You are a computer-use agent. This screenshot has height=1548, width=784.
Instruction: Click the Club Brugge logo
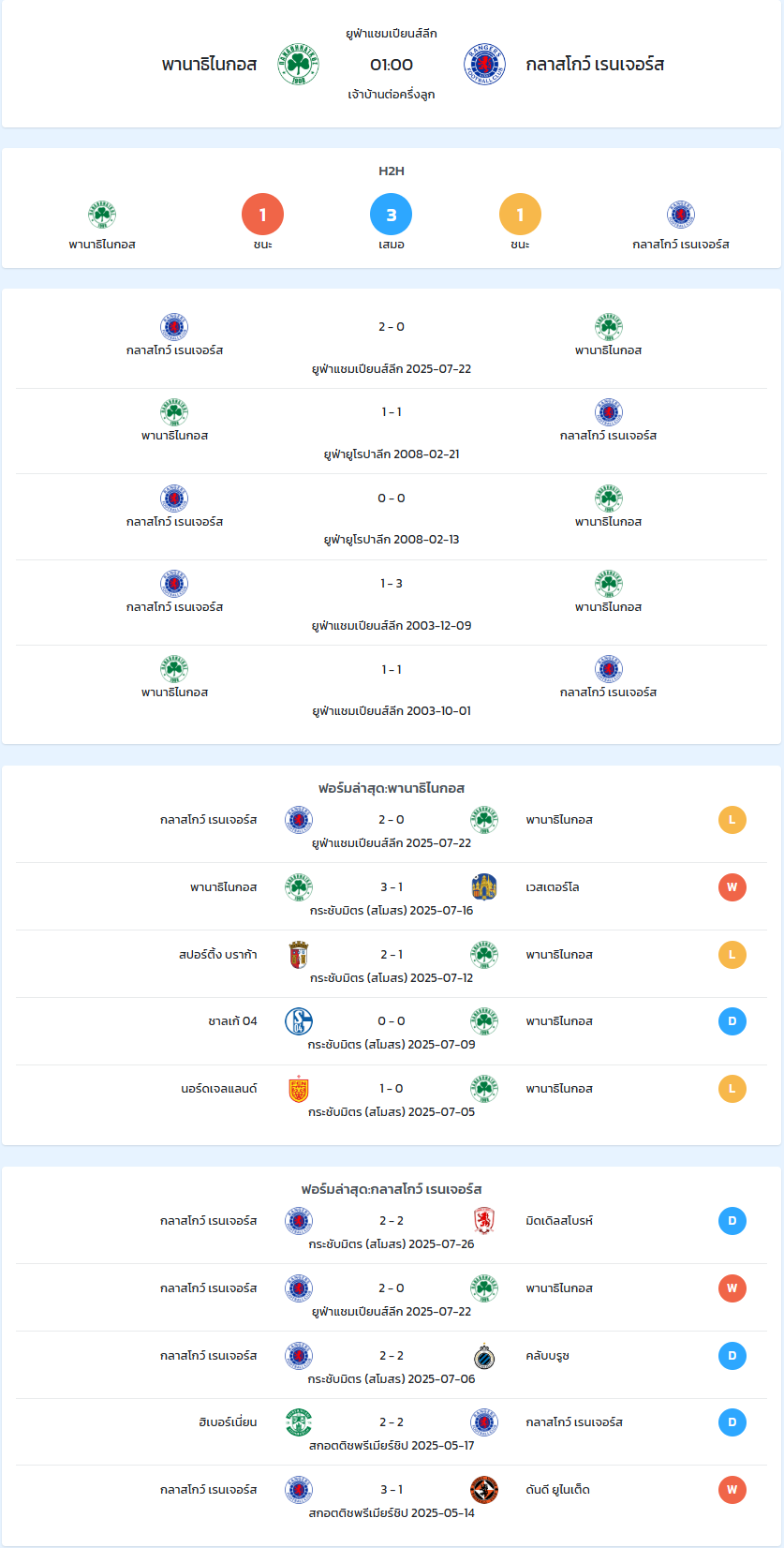pos(484,1356)
